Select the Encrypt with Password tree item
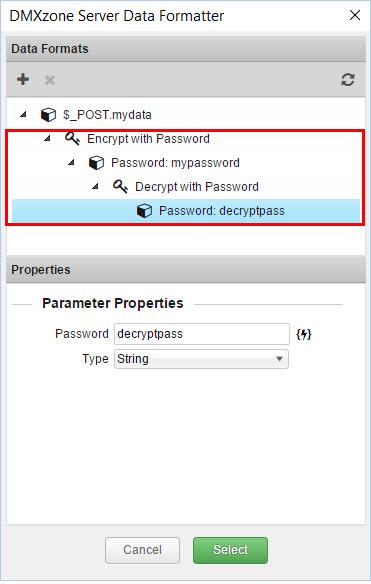371x584 pixels. 148,139
